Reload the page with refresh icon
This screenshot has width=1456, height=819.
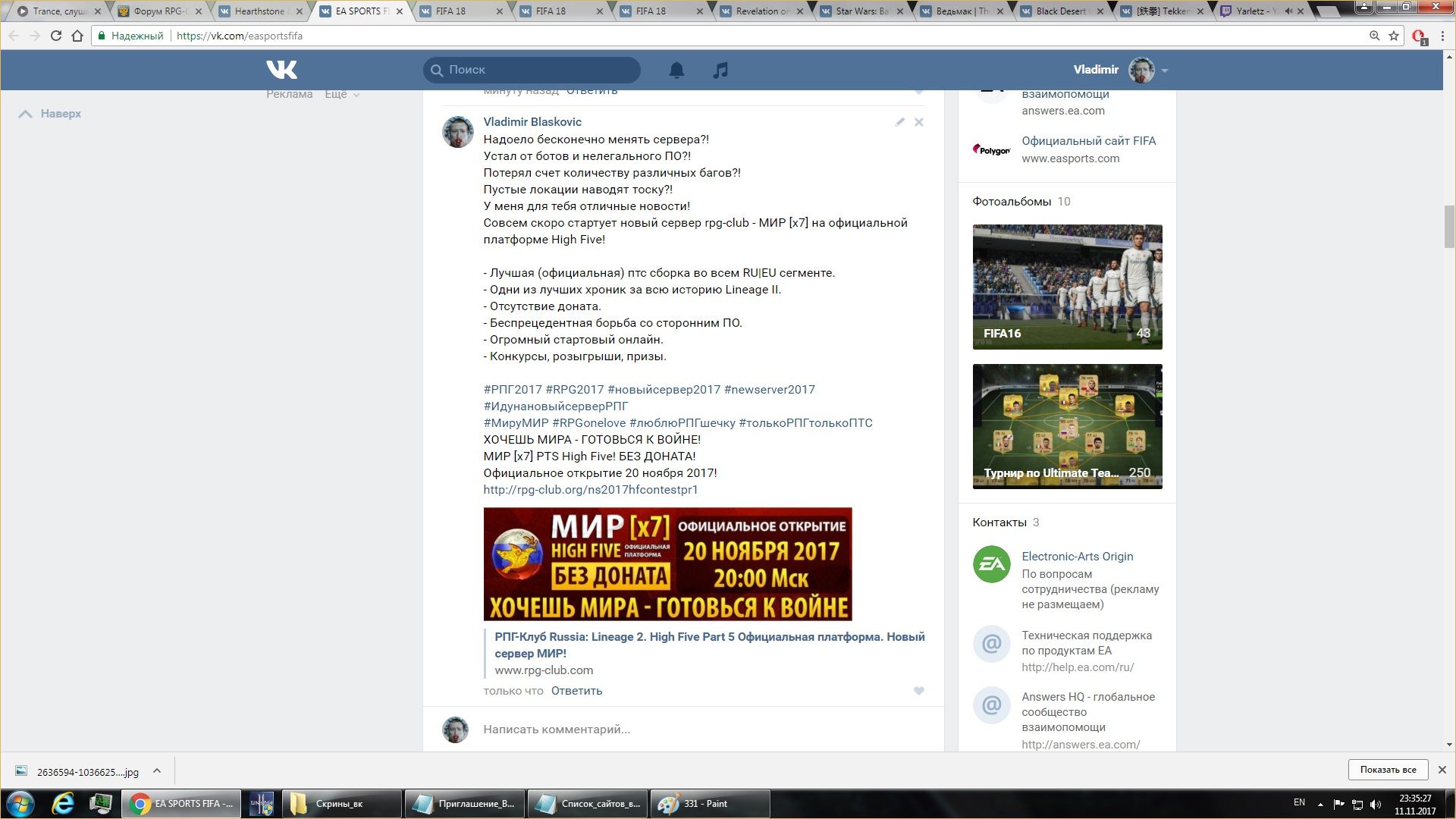[x=55, y=36]
